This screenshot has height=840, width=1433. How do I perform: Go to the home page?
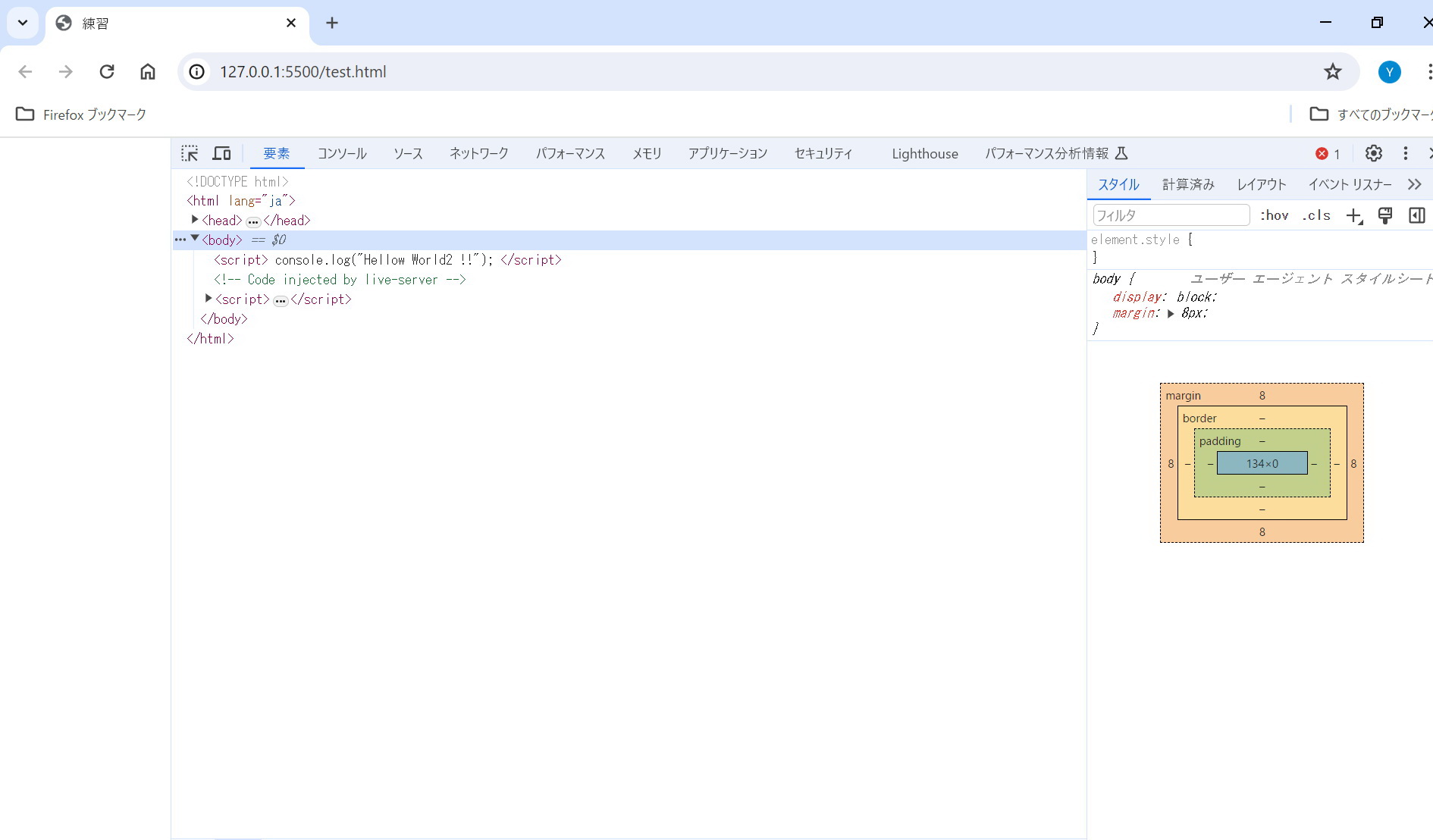(x=148, y=72)
